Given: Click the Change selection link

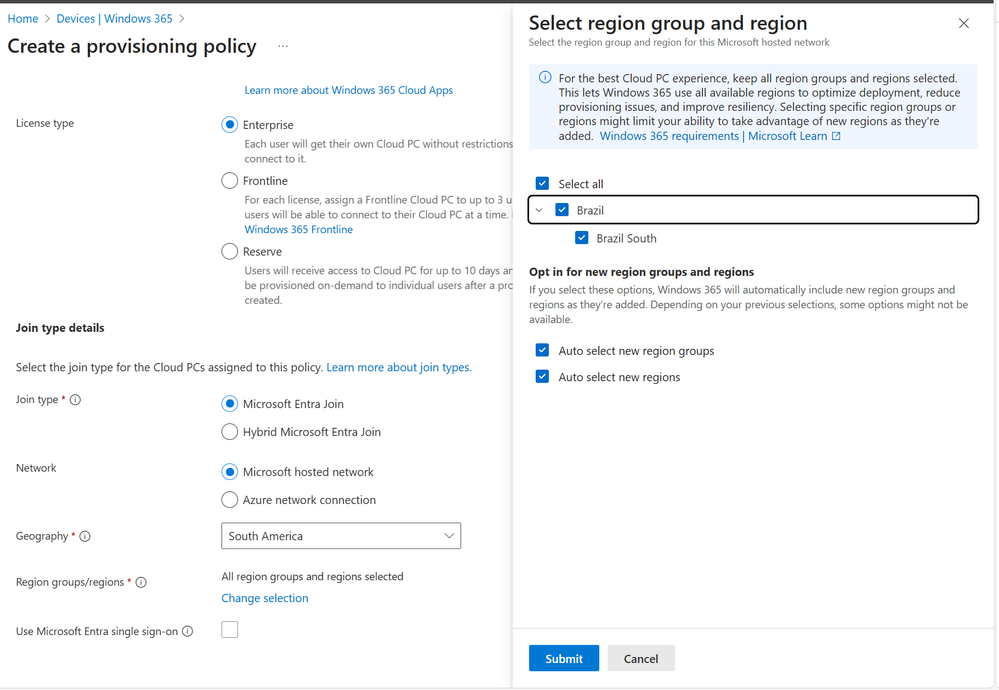Looking at the screenshot, I should (264, 598).
